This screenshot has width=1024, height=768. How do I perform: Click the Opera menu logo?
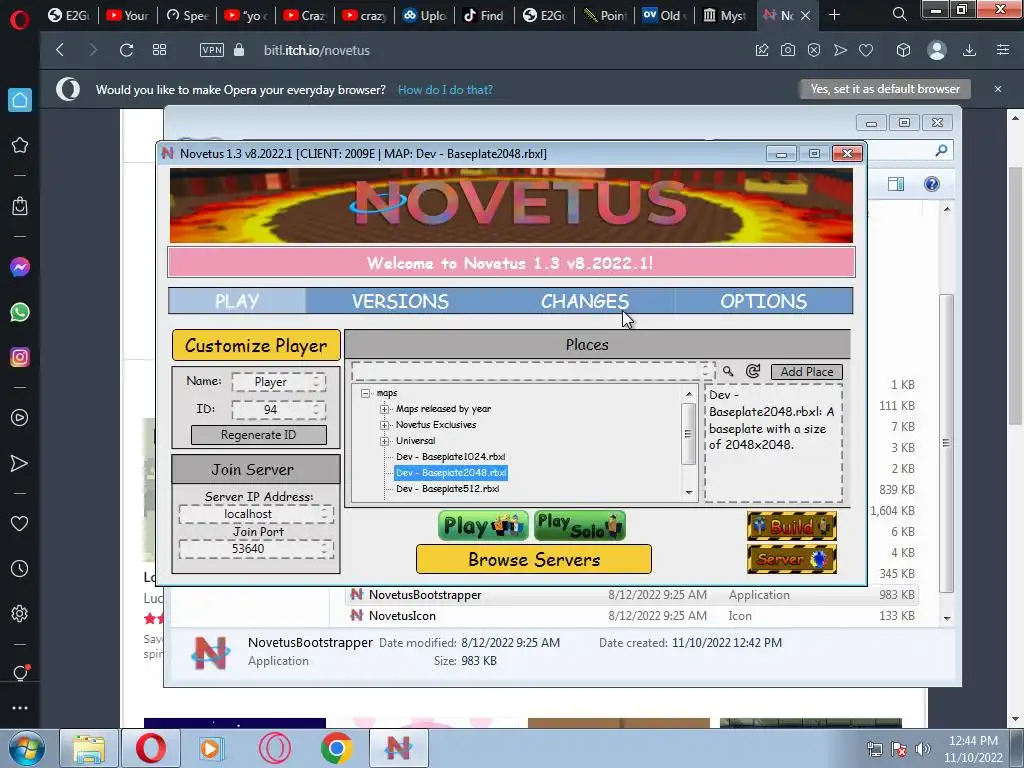tap(20, 20)
